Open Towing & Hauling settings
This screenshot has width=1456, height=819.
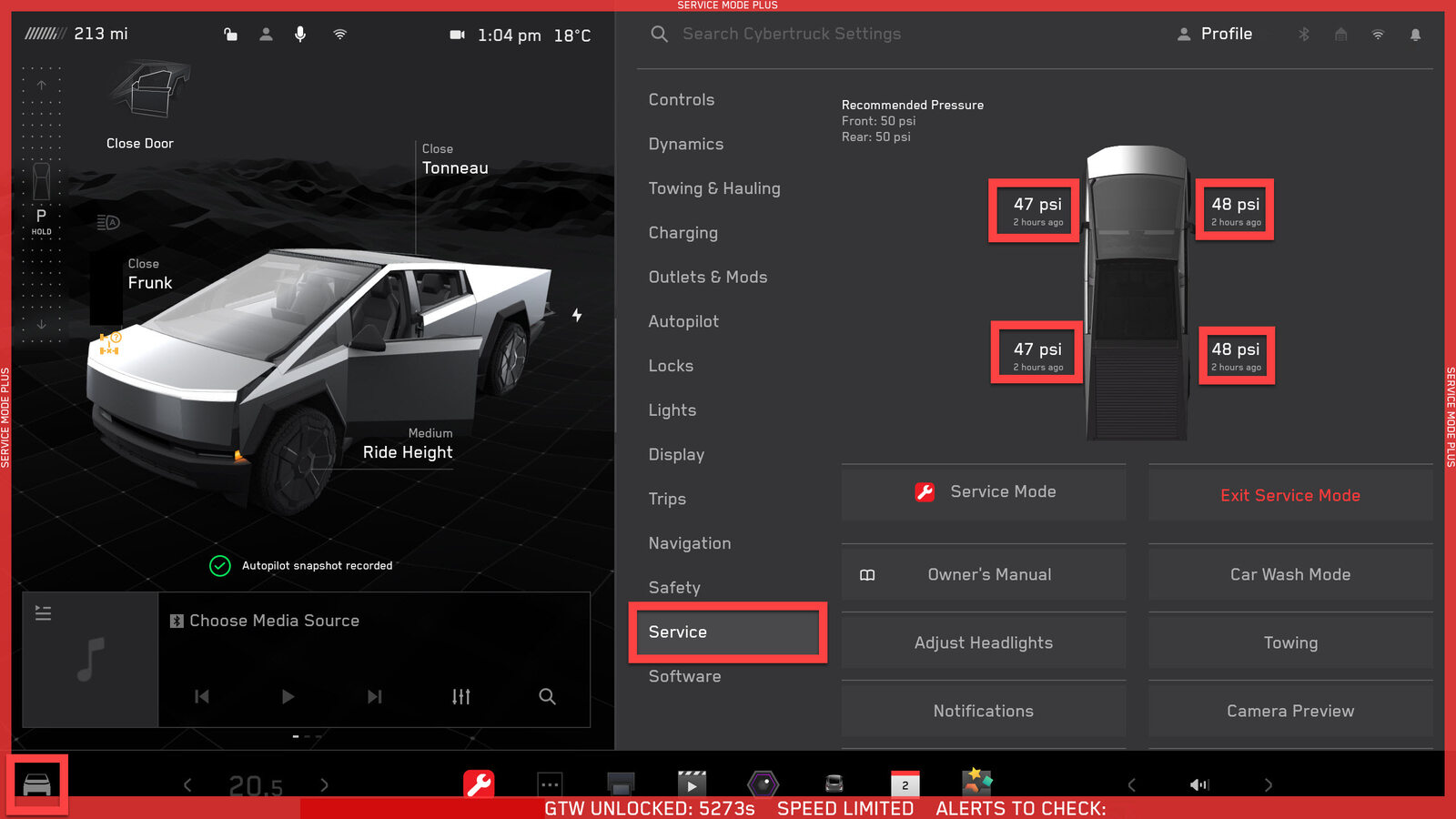(714, 188)
